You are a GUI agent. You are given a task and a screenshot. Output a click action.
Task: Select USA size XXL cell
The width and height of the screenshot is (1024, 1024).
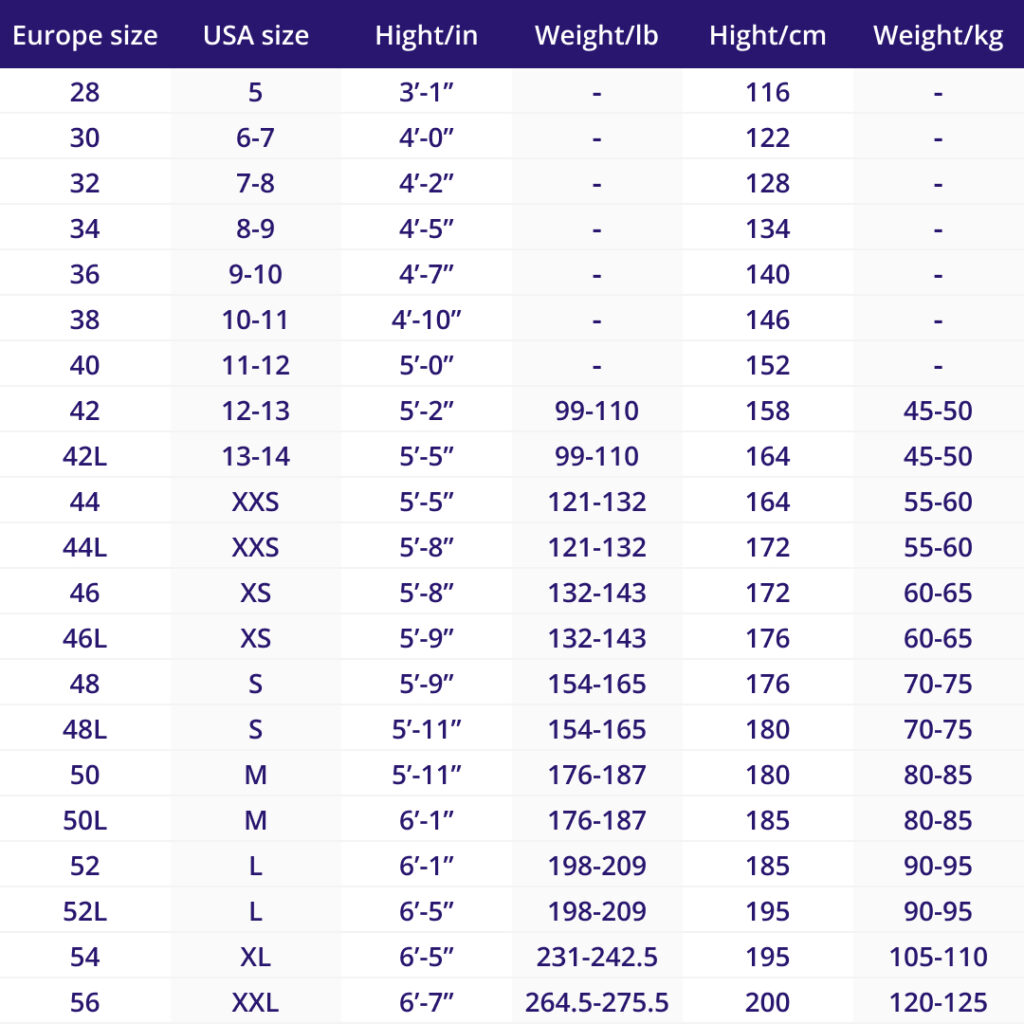[x=255, y=1002]
